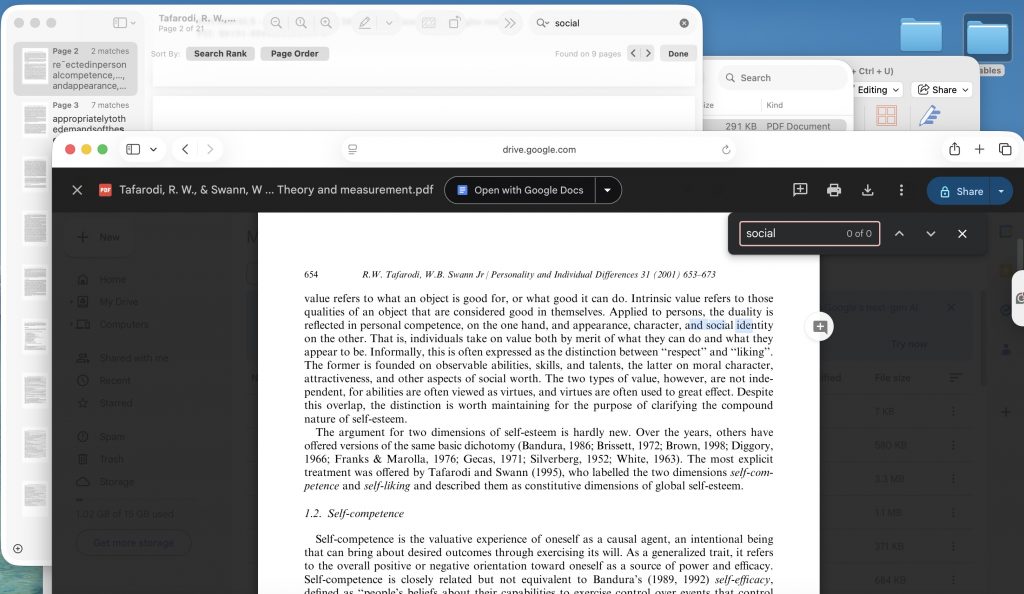1024x594 pixels.
Task: Expand the Open with dropdown arrow
Action: click(608, 190)
